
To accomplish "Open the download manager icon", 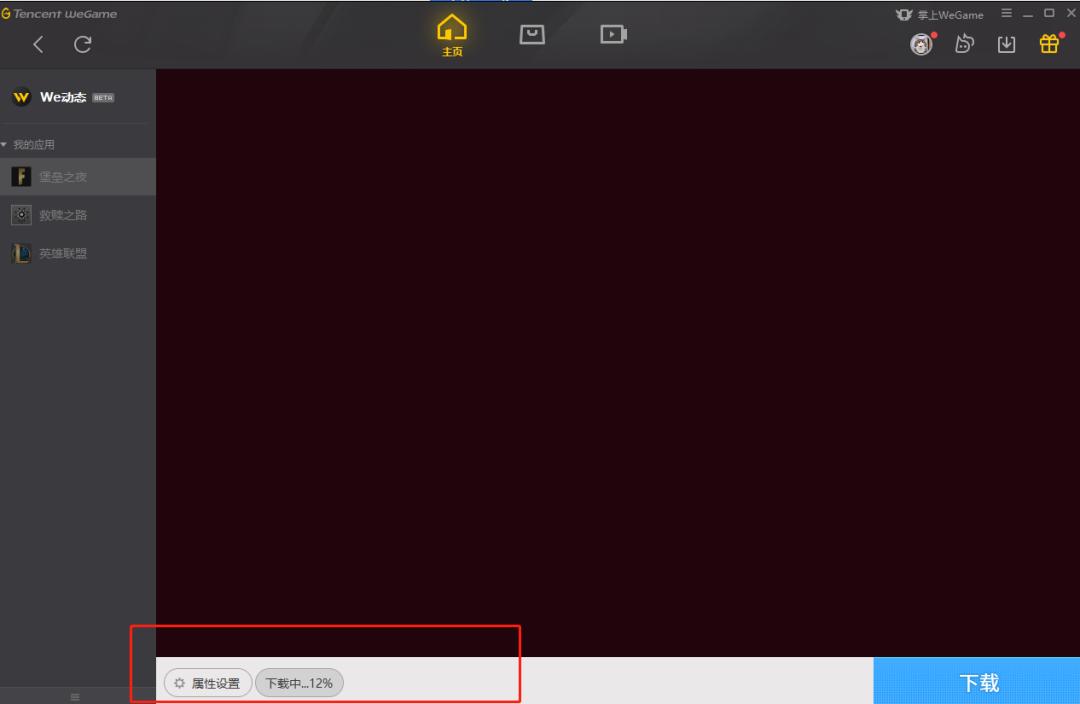I will click(x=1006, y=44).
